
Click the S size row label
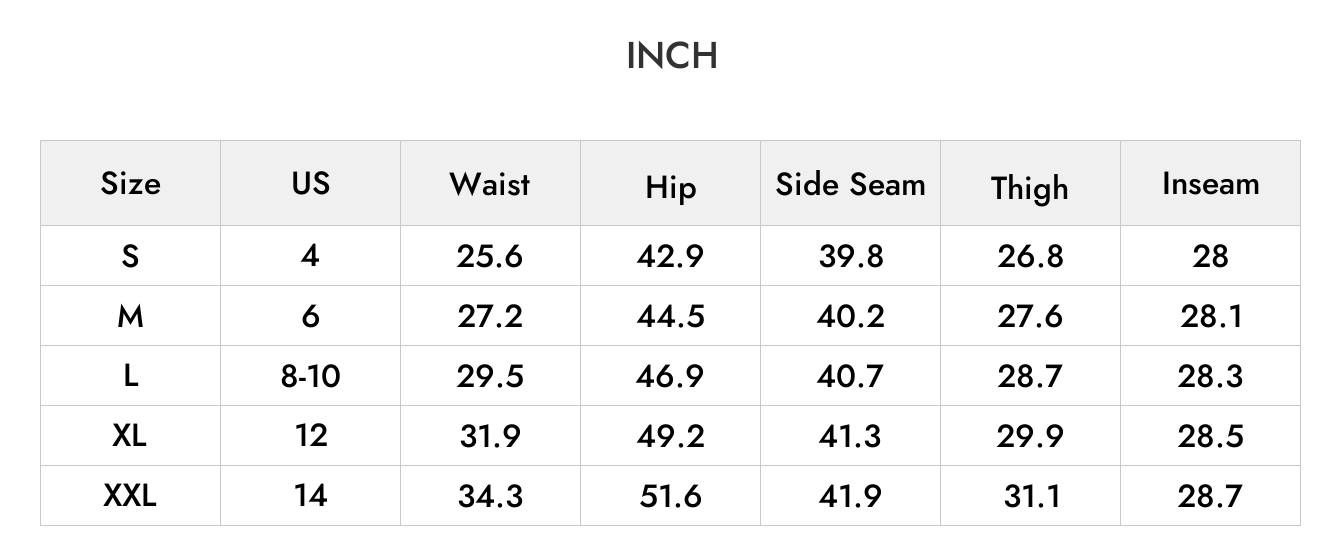[x=130, y=256]
